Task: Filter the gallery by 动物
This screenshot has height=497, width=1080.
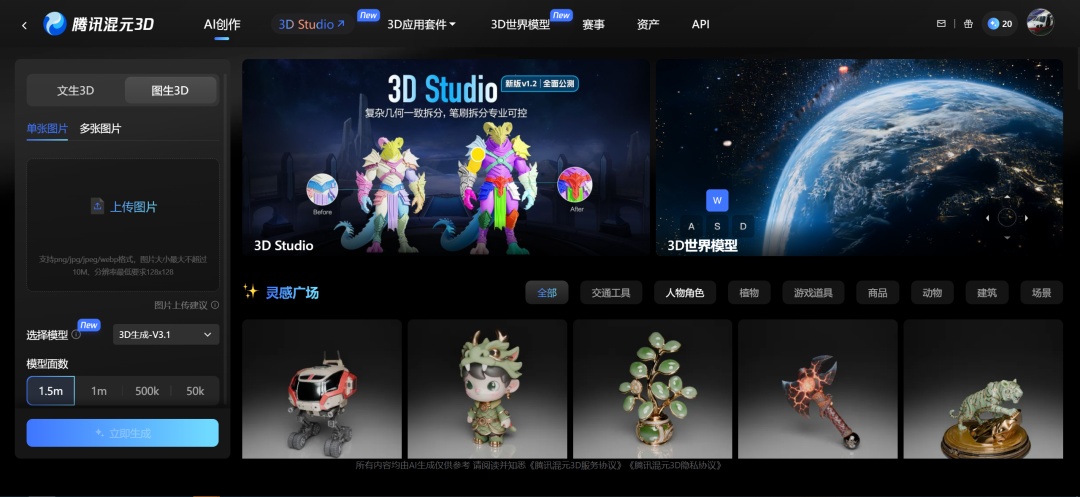Action: [x=932, y=293]
